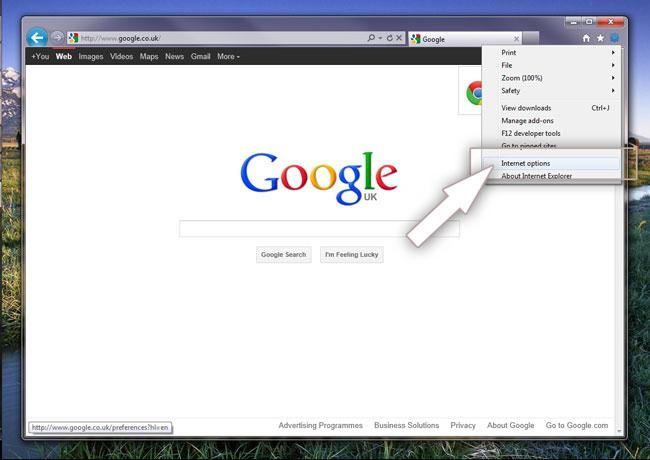
Task: Open the +You link in the Google bar
Action: [40, 56]
